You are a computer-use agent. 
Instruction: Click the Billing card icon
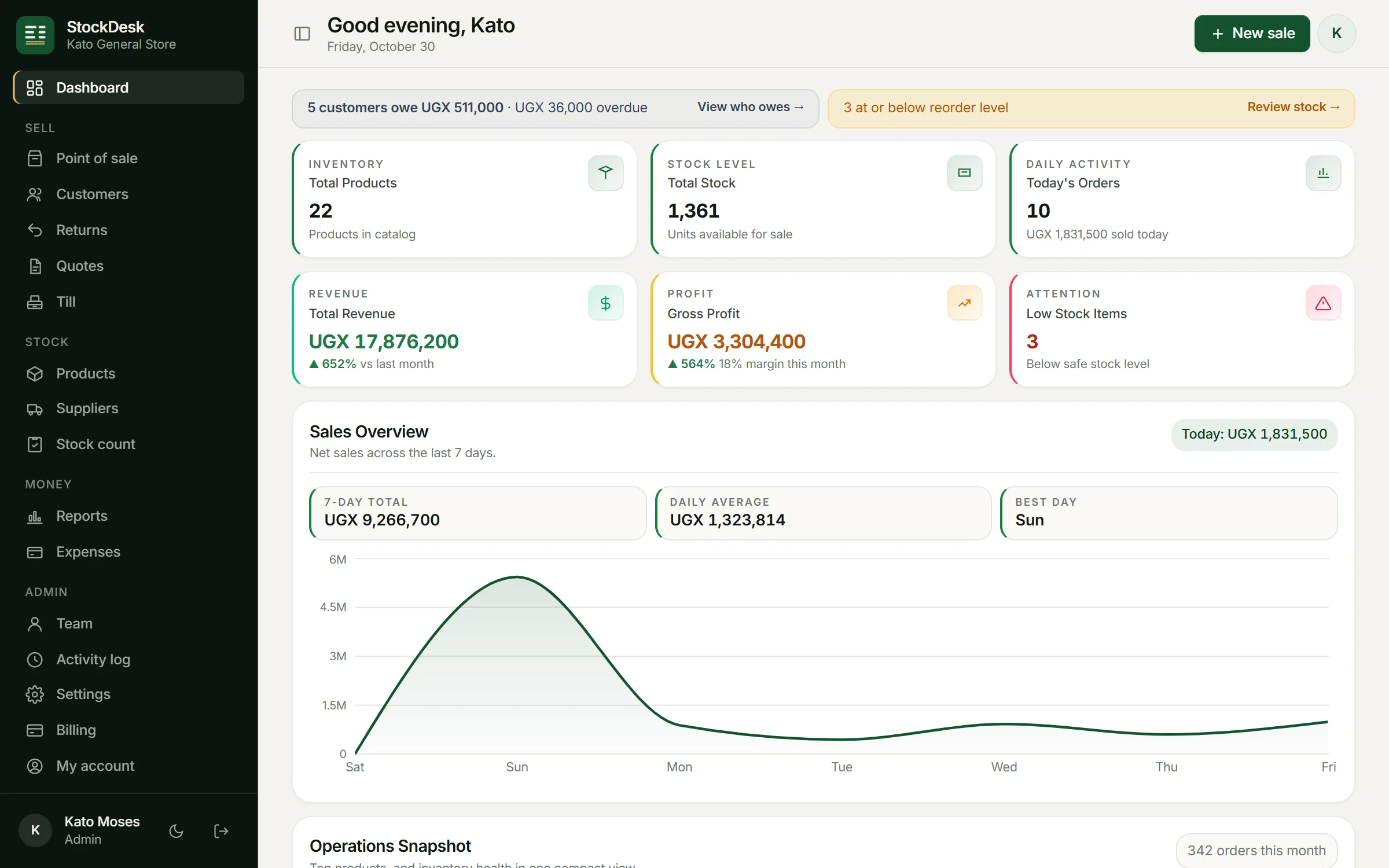[35, 730]
